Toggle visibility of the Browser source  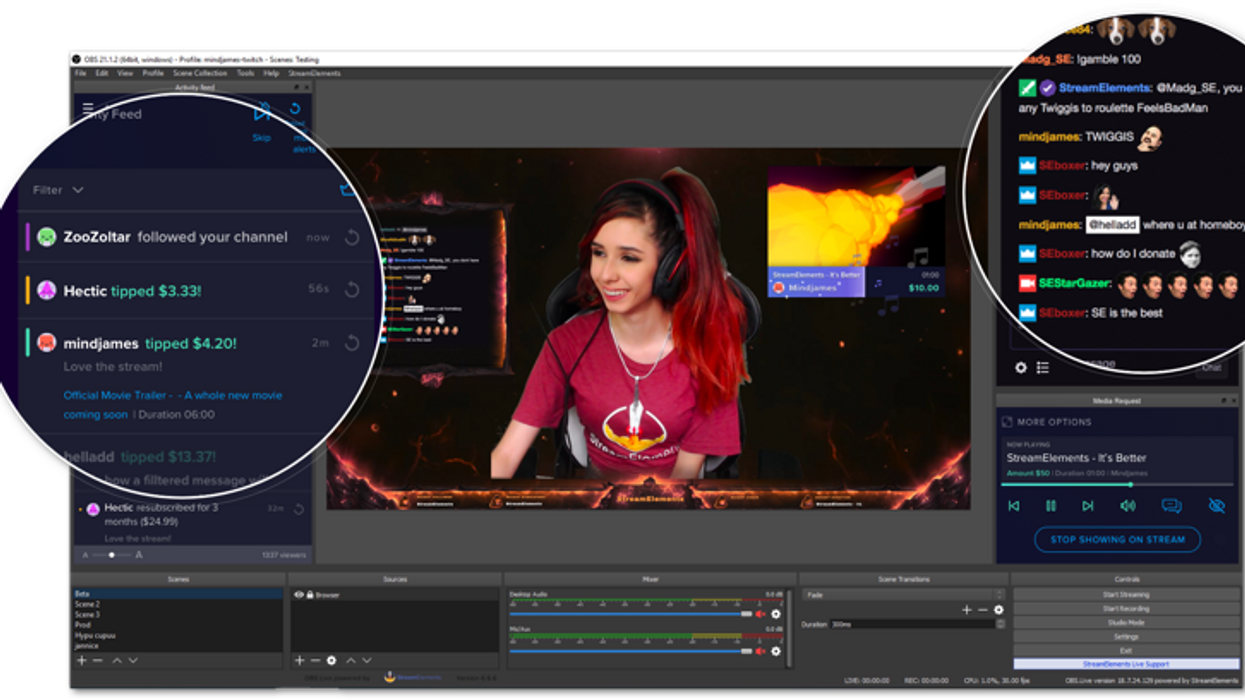point(298,595)
